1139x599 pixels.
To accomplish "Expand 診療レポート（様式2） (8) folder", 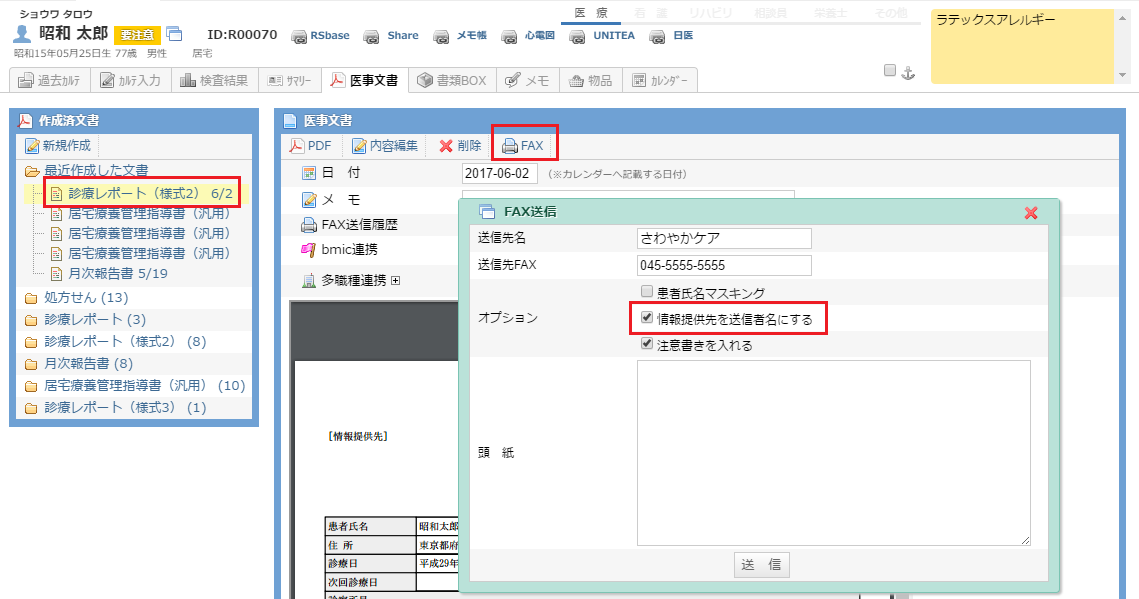I will click(116, 341).
